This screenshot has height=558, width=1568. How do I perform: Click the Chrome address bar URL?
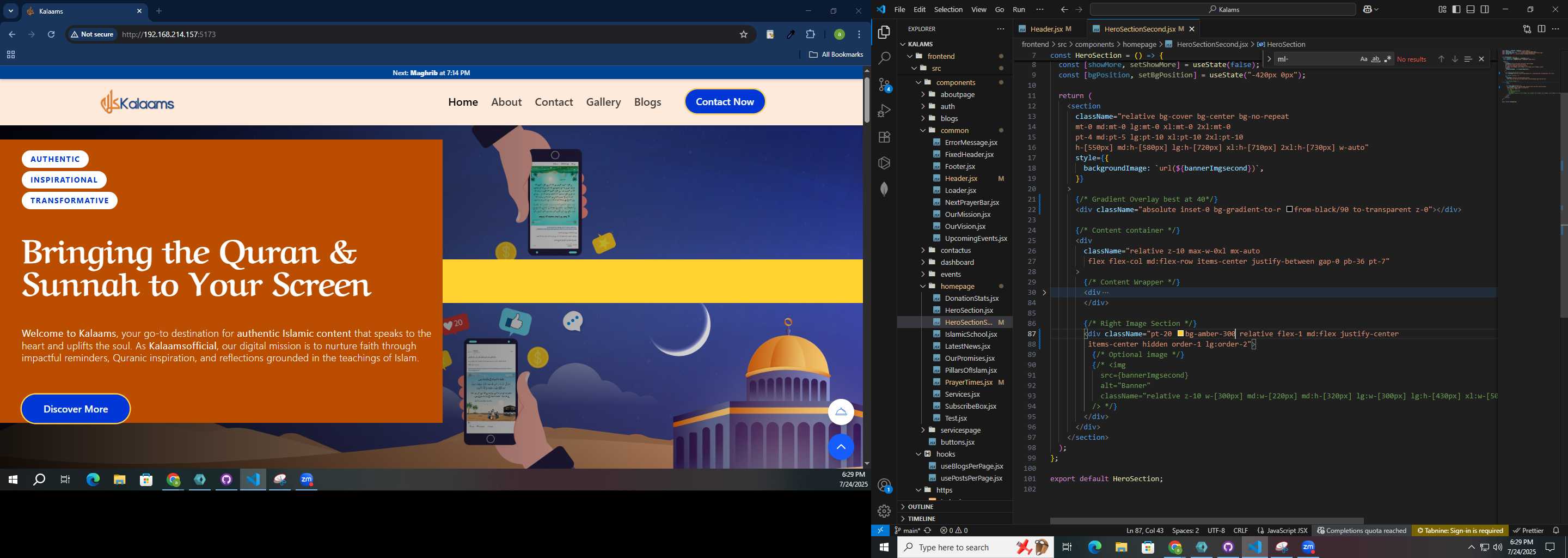pos(169,35)
